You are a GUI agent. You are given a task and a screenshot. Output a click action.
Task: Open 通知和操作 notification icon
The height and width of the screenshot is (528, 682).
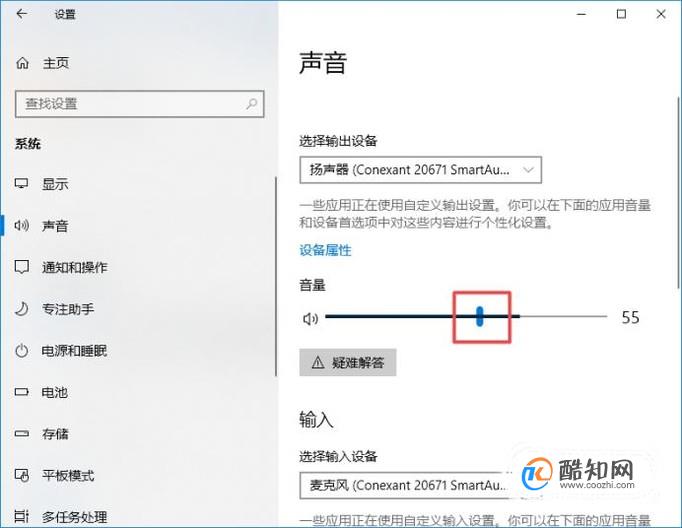(21, 267)
